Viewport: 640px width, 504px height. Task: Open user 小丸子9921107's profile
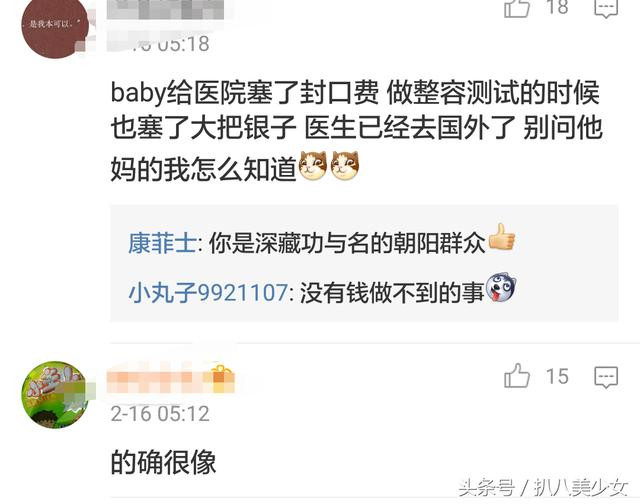(x=208, y=292)
